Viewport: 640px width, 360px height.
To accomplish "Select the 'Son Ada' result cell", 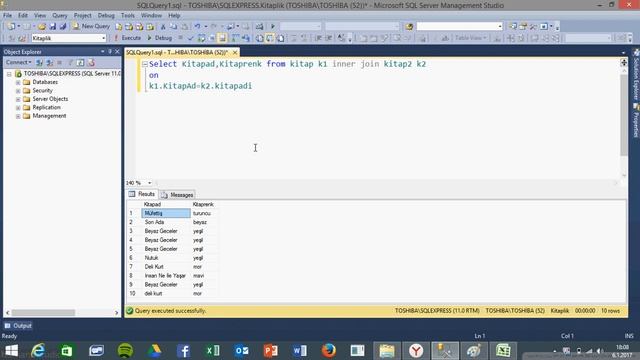I will 166,222.
